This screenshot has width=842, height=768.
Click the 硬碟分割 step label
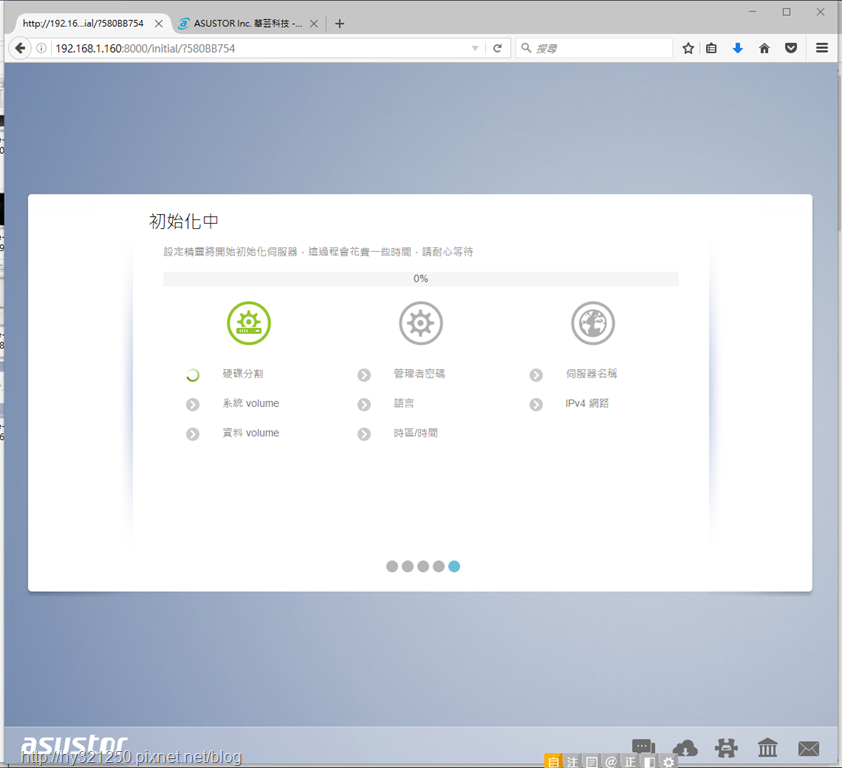(x=243, y=374)
